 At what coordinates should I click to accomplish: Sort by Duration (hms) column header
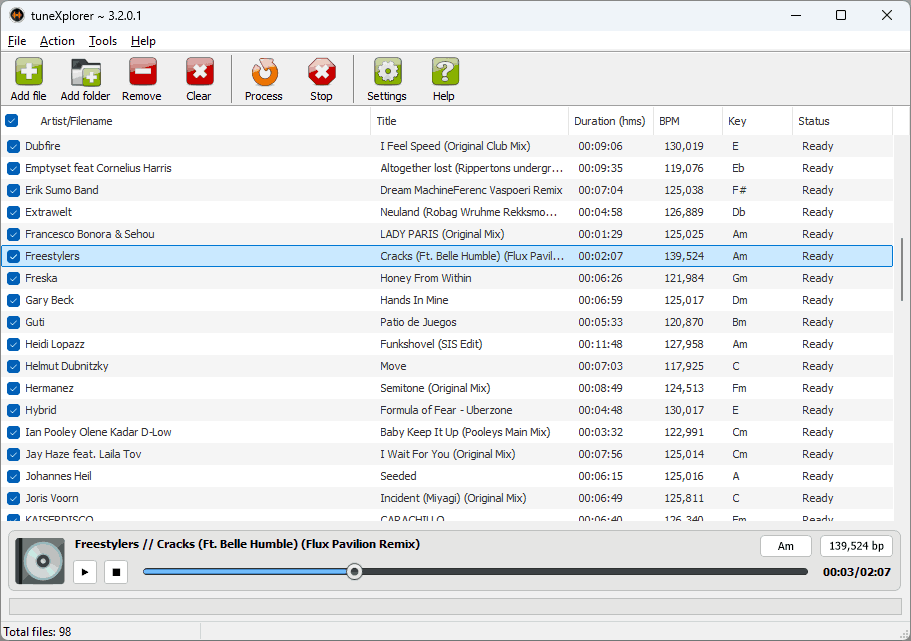click(x=611, y=121)
